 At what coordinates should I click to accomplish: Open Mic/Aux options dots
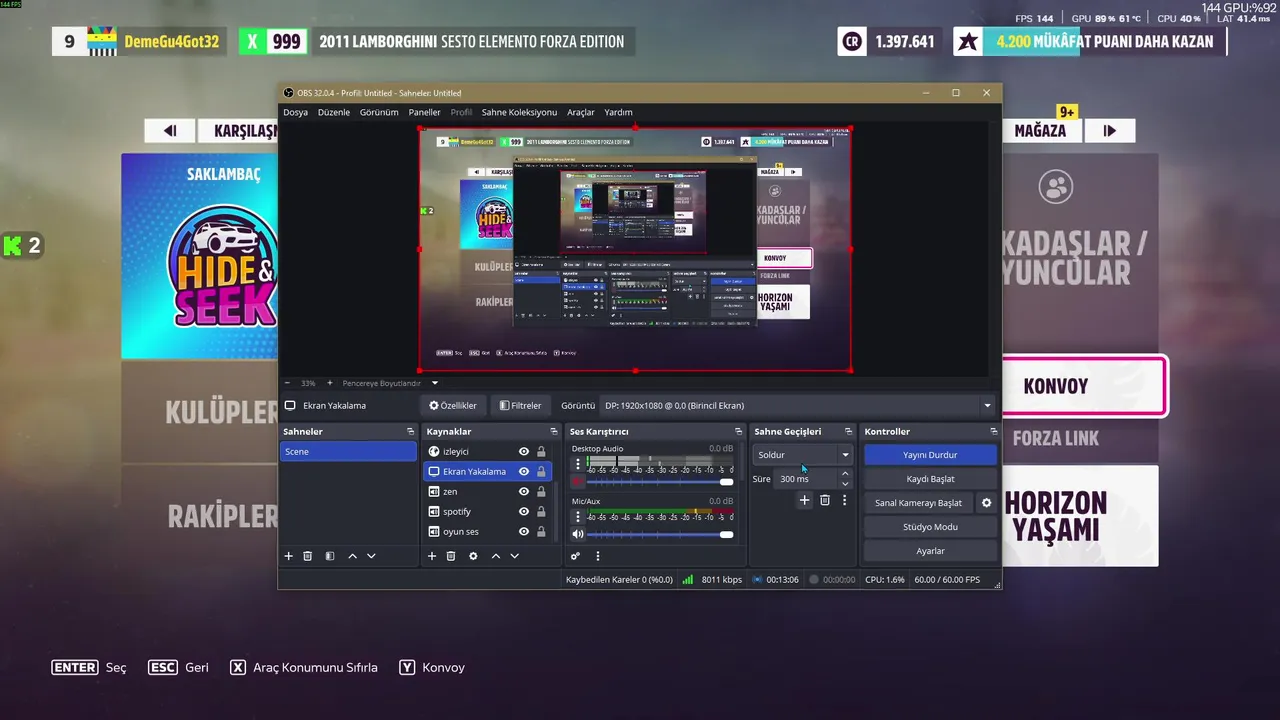[x=577, y=517]
